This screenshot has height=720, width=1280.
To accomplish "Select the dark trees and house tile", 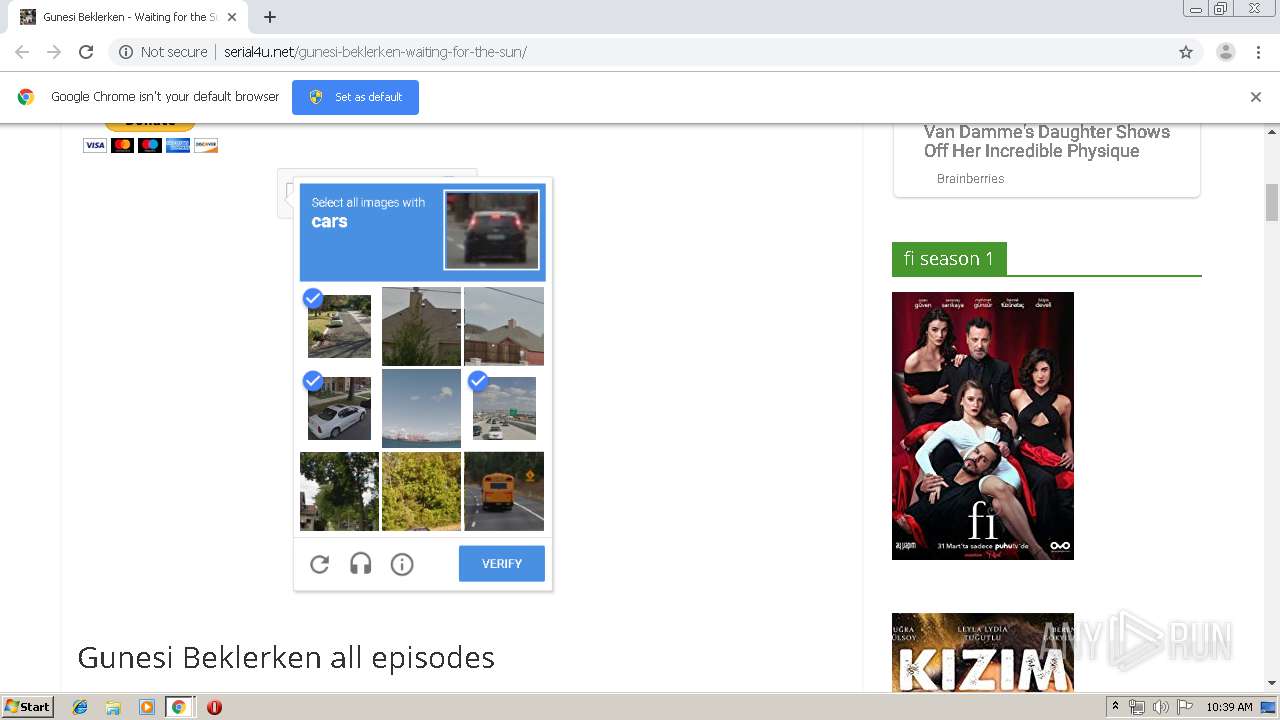I will (x=339, y=491).
